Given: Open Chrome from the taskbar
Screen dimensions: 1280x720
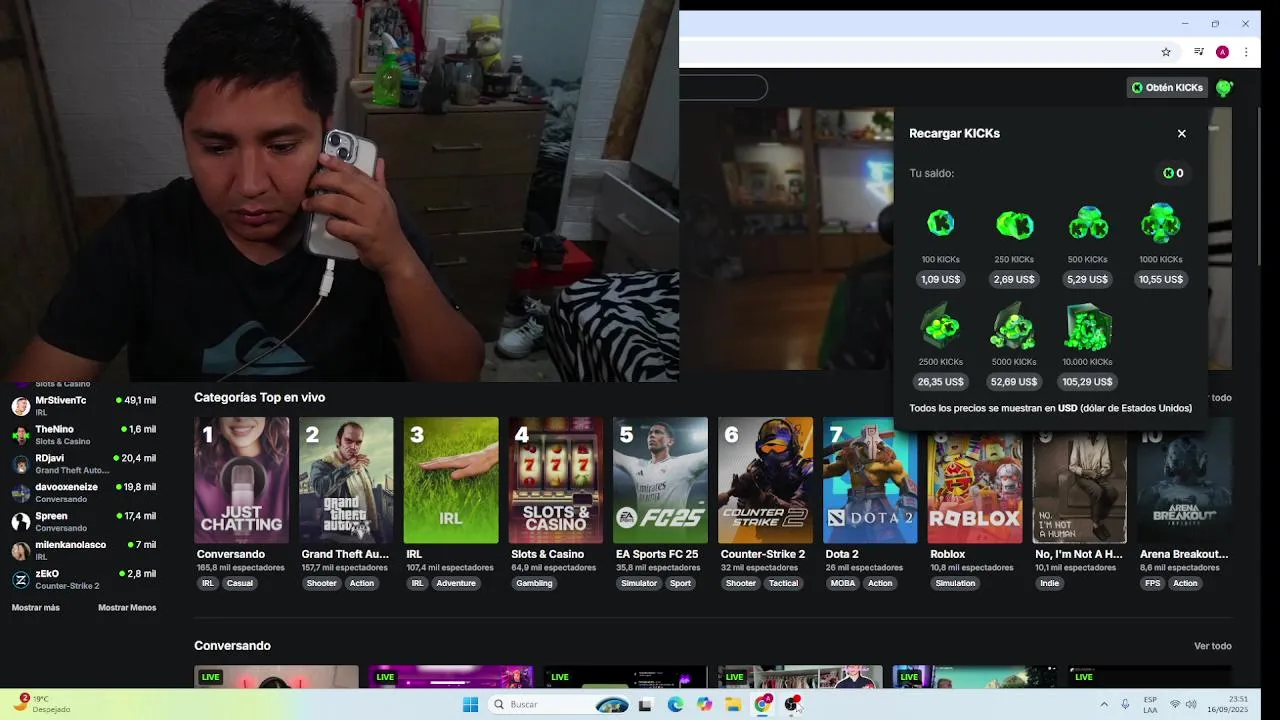Looking at the screenshot, I should click(x=762, y=704).
